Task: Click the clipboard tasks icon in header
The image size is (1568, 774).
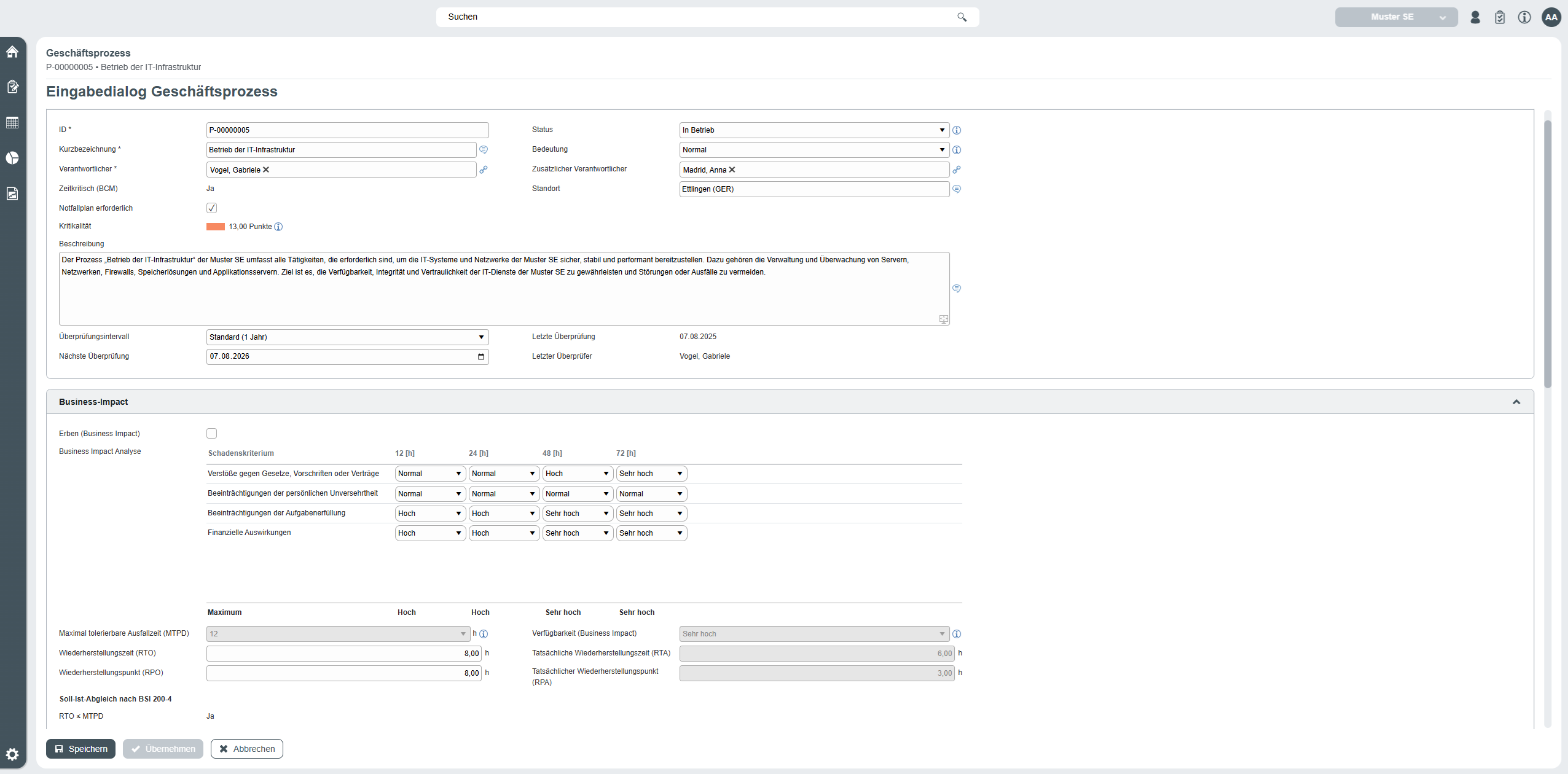Action: (1500, 17)
